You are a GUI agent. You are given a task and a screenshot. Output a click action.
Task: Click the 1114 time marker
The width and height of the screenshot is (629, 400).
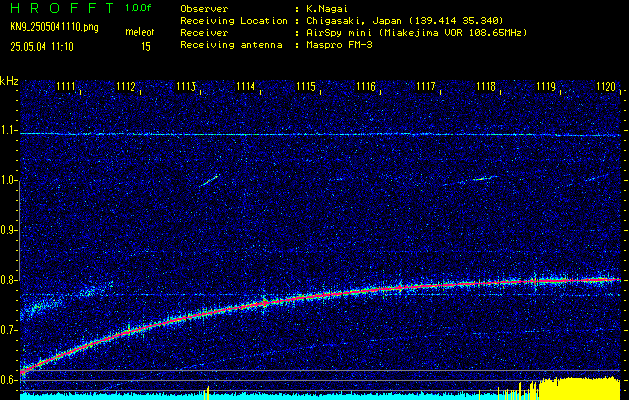click(246, 86)
